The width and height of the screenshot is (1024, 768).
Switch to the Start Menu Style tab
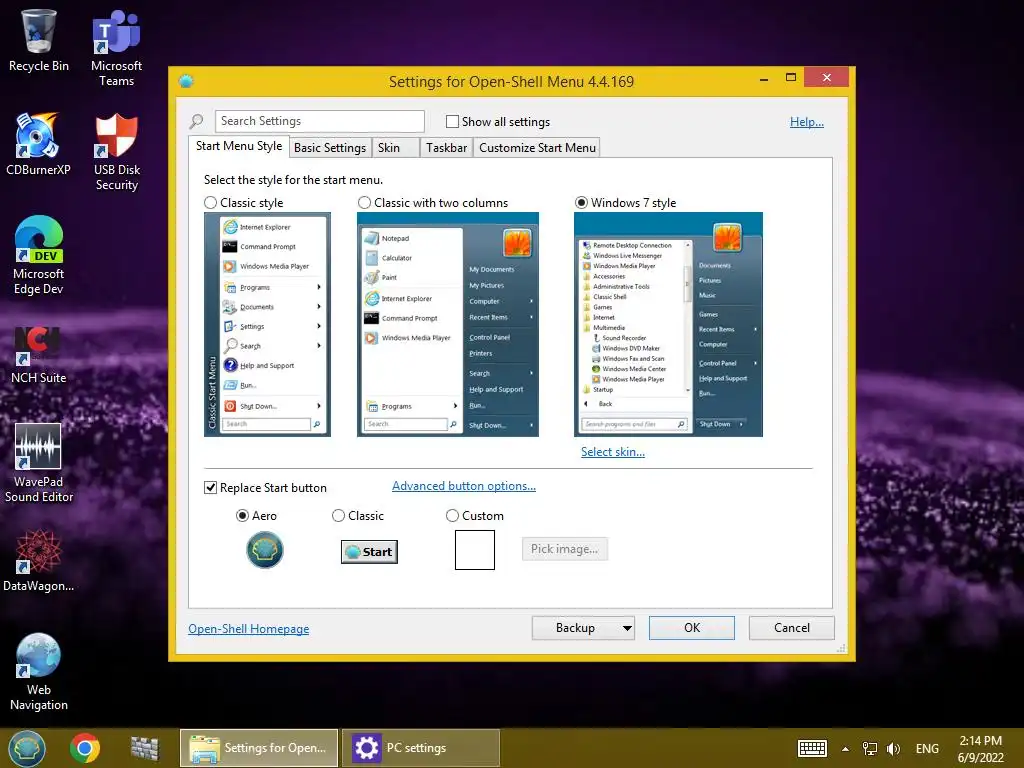pos(239,146)
